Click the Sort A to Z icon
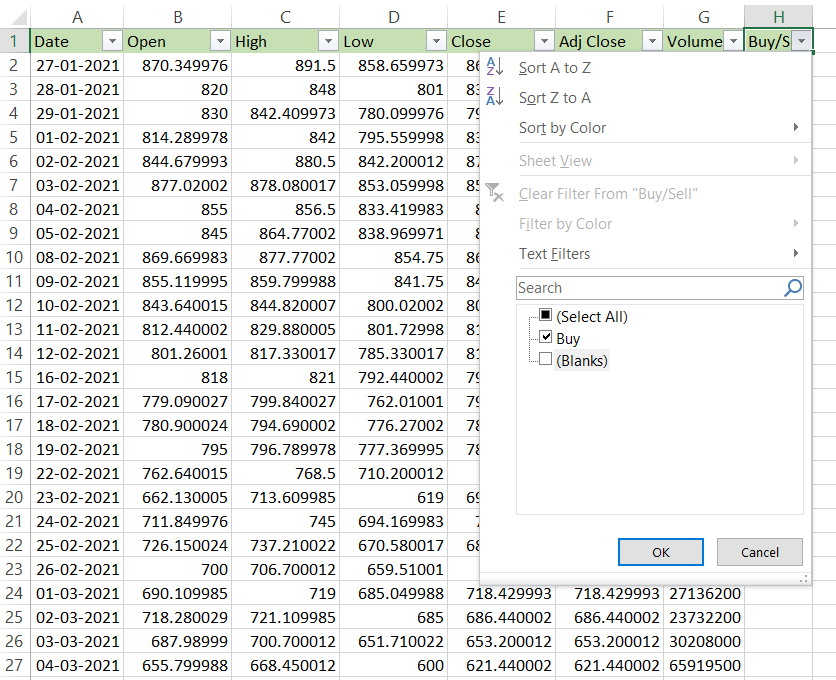Image resolution: width=836 pixels, height=680 pixels. [x=494, y=68]
